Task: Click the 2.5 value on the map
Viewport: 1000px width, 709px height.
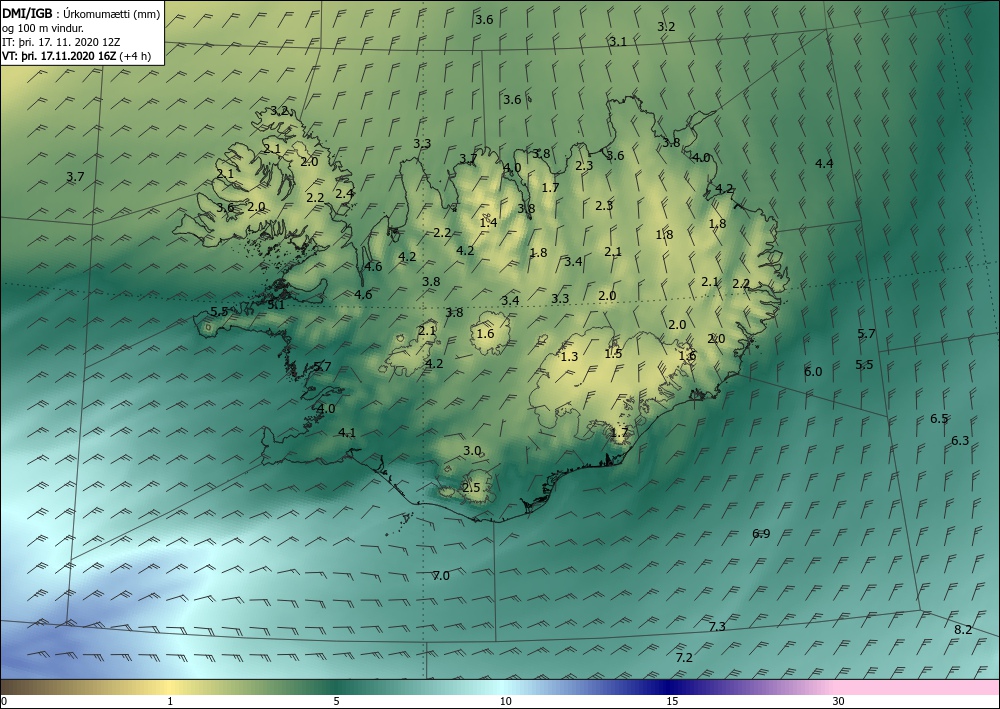Action: [471, 488]
